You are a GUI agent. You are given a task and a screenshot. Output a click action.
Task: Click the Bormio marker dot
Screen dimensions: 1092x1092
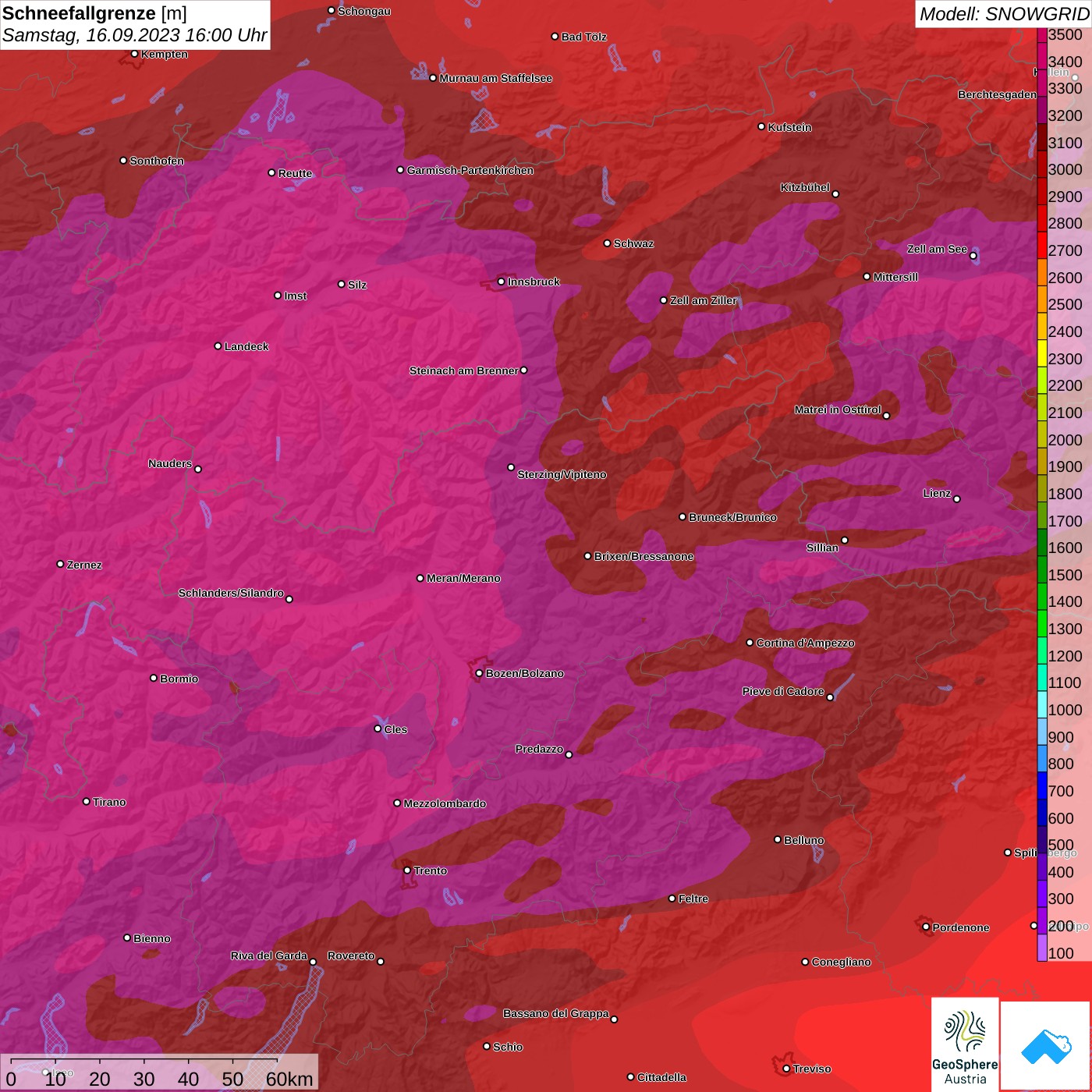coord(154,678)
